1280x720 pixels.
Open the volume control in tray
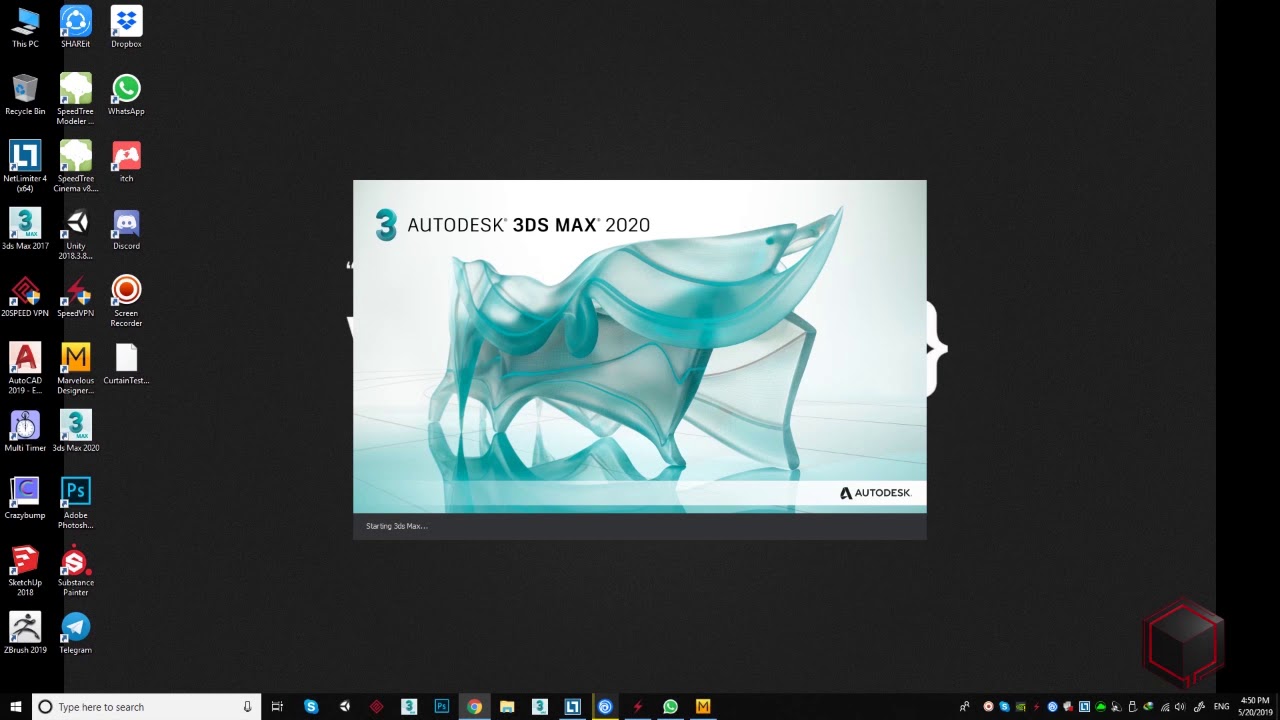1179,707
